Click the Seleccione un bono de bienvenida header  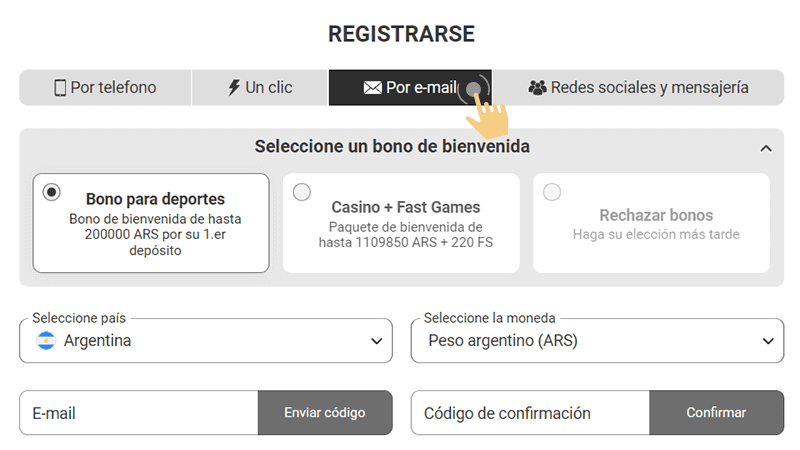pyautogui.click(x=392, y=147)
